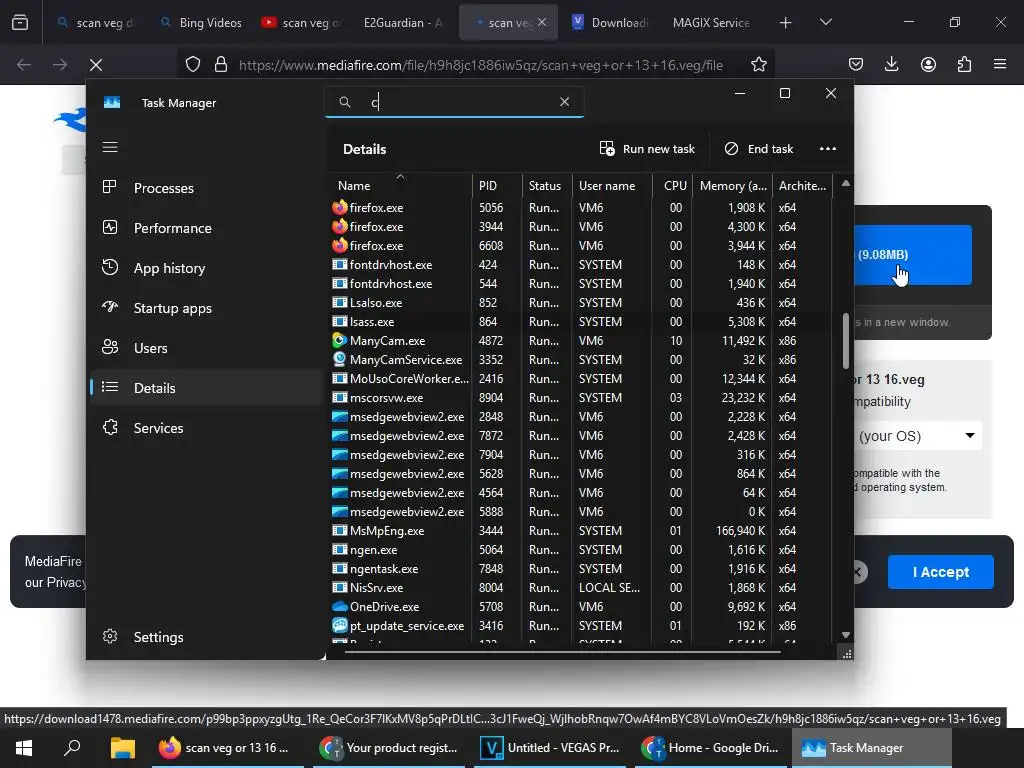
Task: Sort details by CPU column
Action: point(673,185)
